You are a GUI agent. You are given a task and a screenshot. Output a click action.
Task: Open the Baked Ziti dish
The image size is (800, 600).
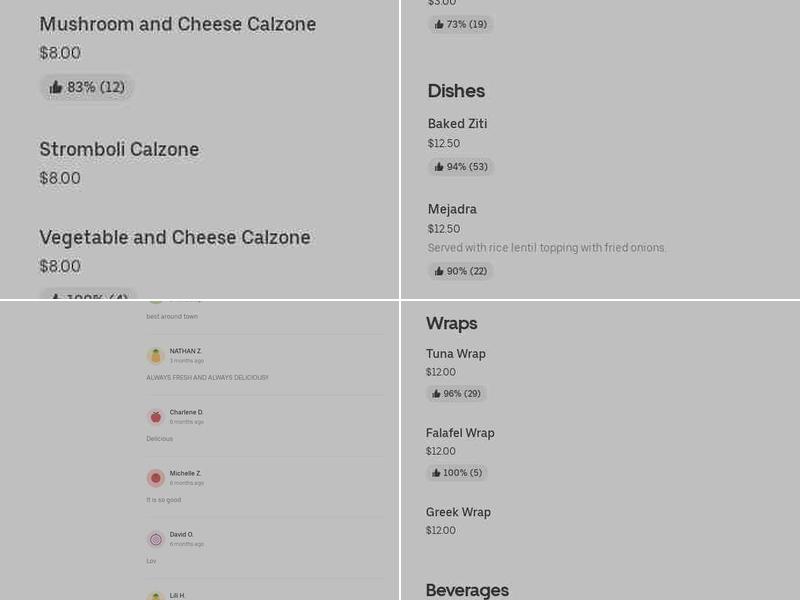[457, 123]
